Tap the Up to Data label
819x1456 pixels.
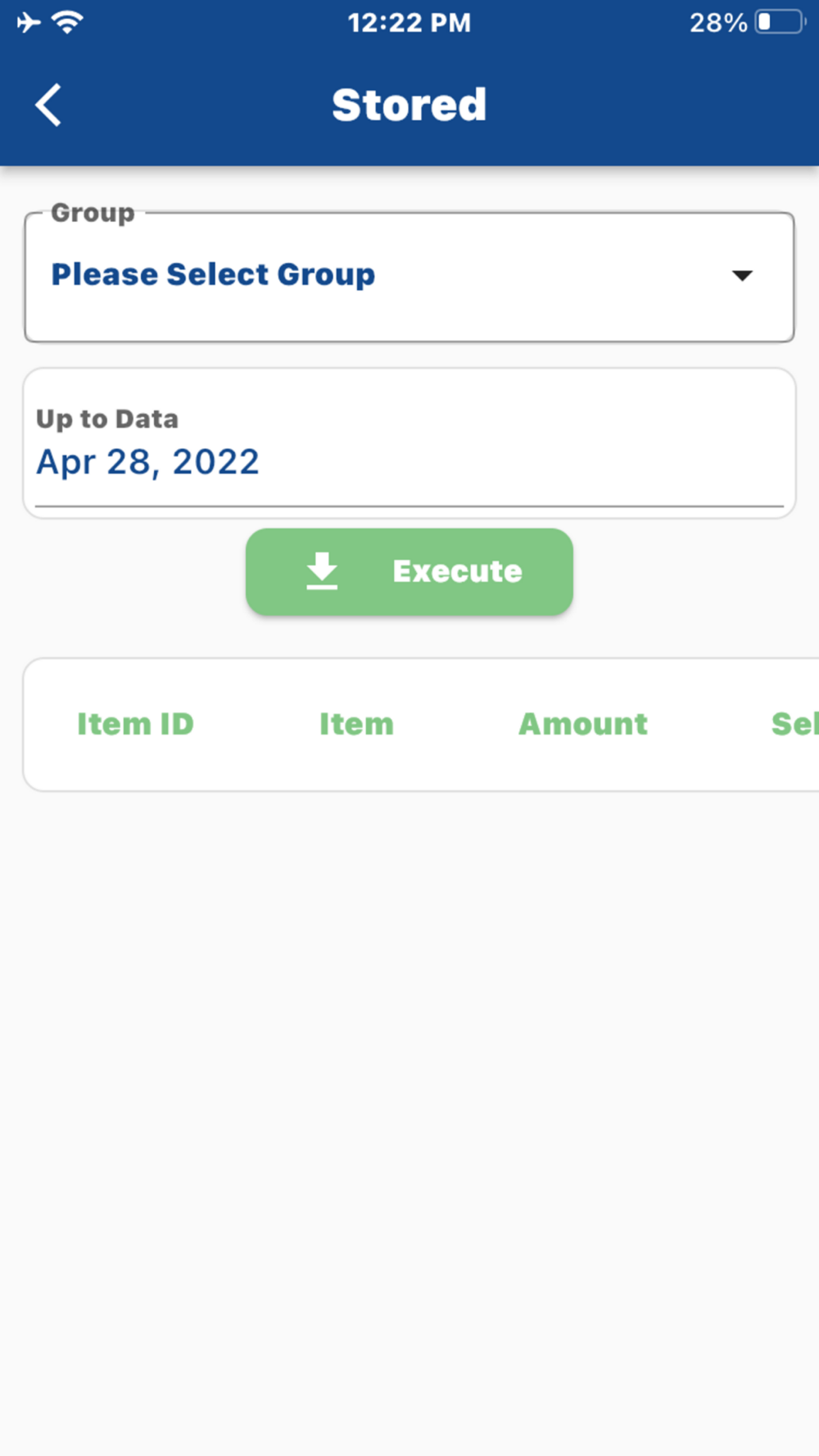[107, 418]
